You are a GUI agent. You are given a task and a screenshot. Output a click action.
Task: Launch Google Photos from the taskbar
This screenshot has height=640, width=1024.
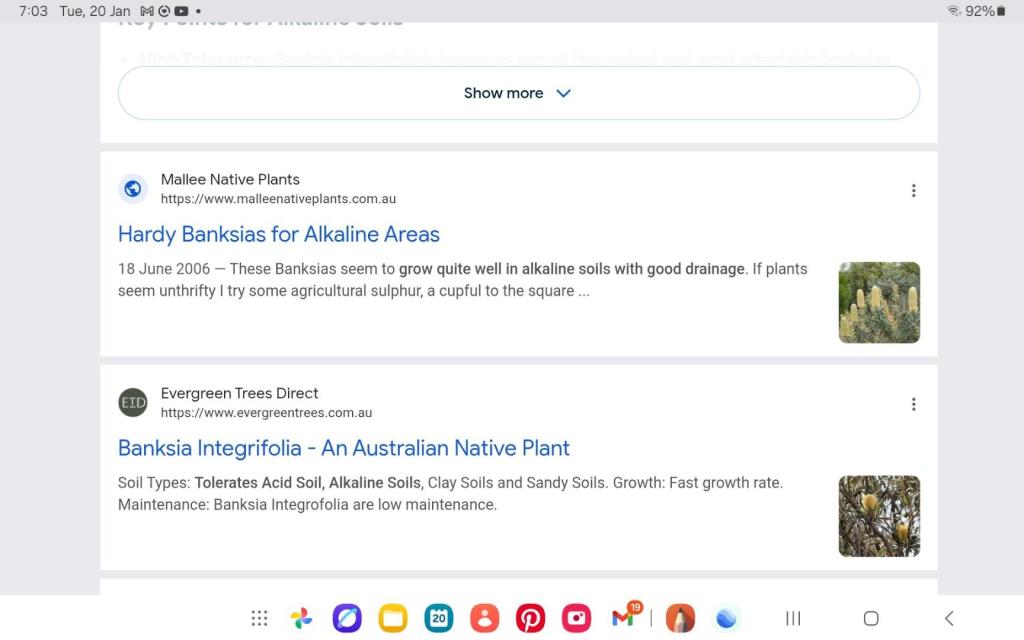(301, 618)
